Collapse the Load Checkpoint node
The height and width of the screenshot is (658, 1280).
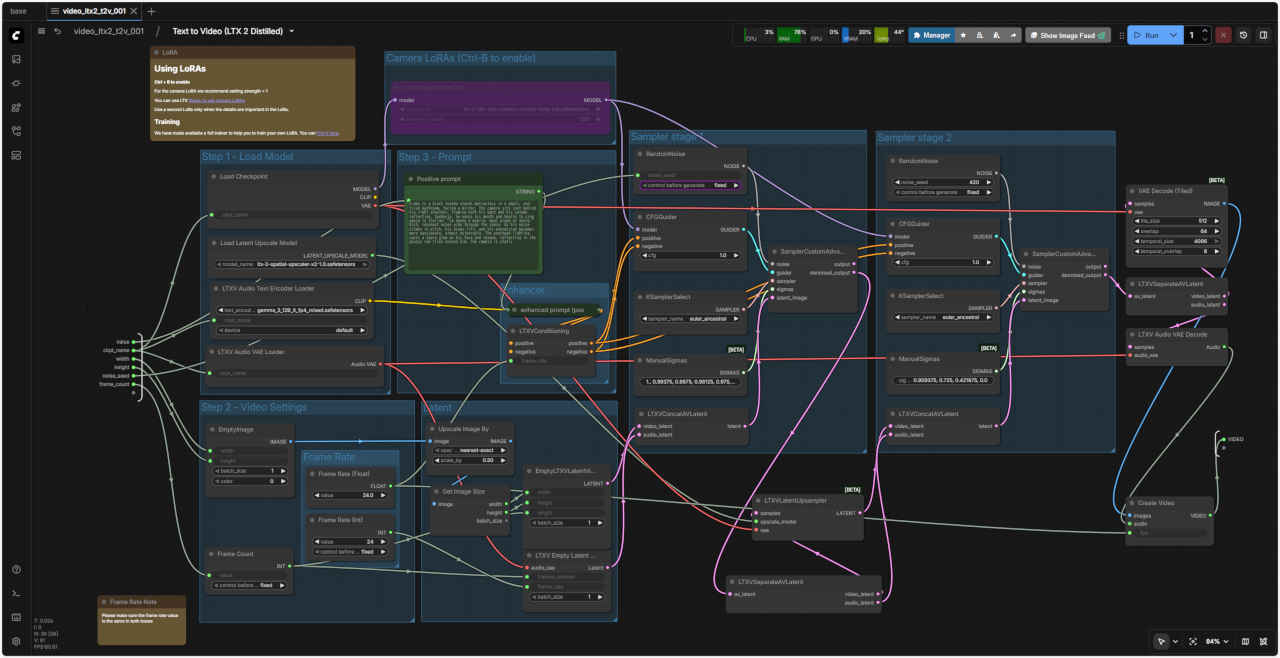pyautogui.click(x=214, y=177)
